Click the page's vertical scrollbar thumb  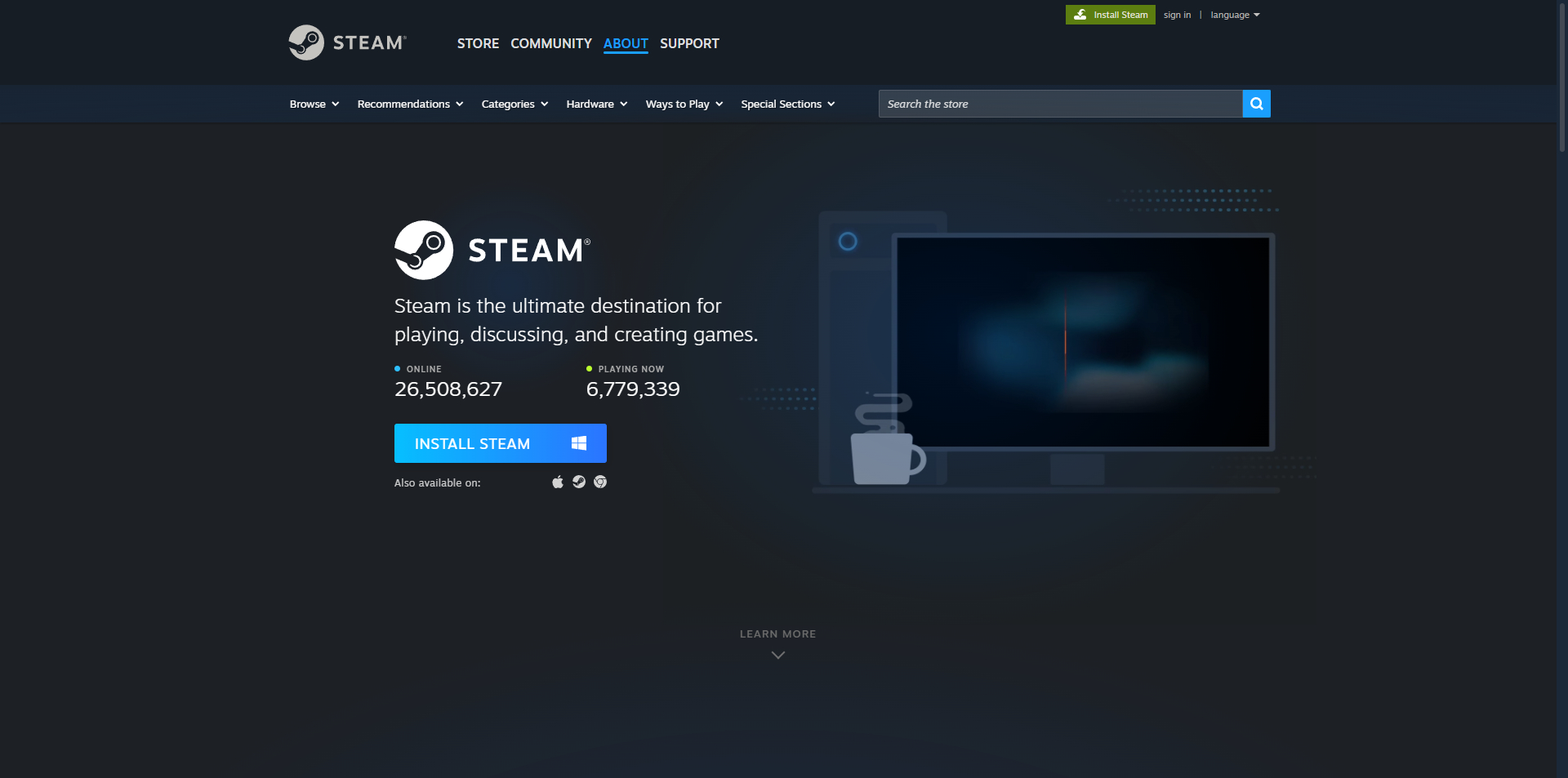(1562, 76)
